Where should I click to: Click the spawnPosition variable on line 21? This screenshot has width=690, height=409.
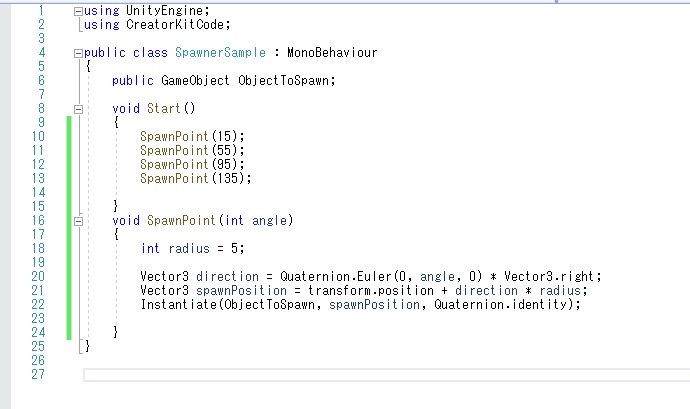pyautogui.click(x=242, y=291)
